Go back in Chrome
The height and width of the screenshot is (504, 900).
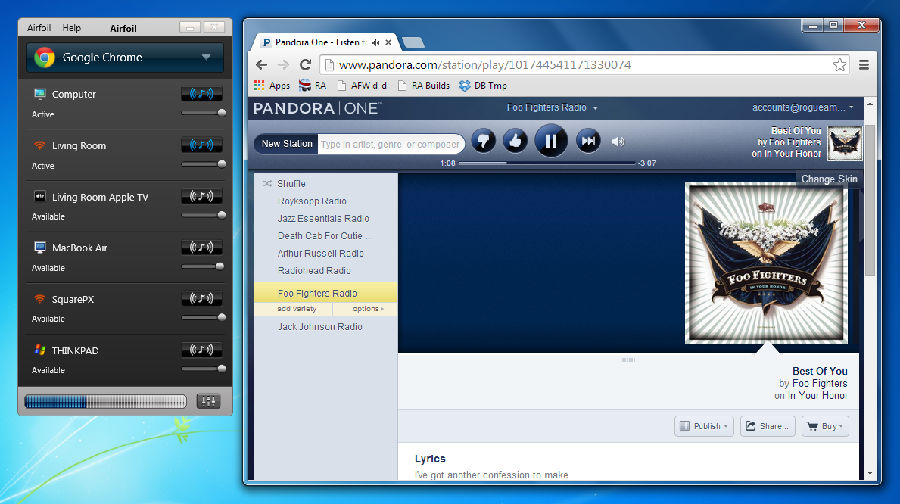click(x=262, y=65)
